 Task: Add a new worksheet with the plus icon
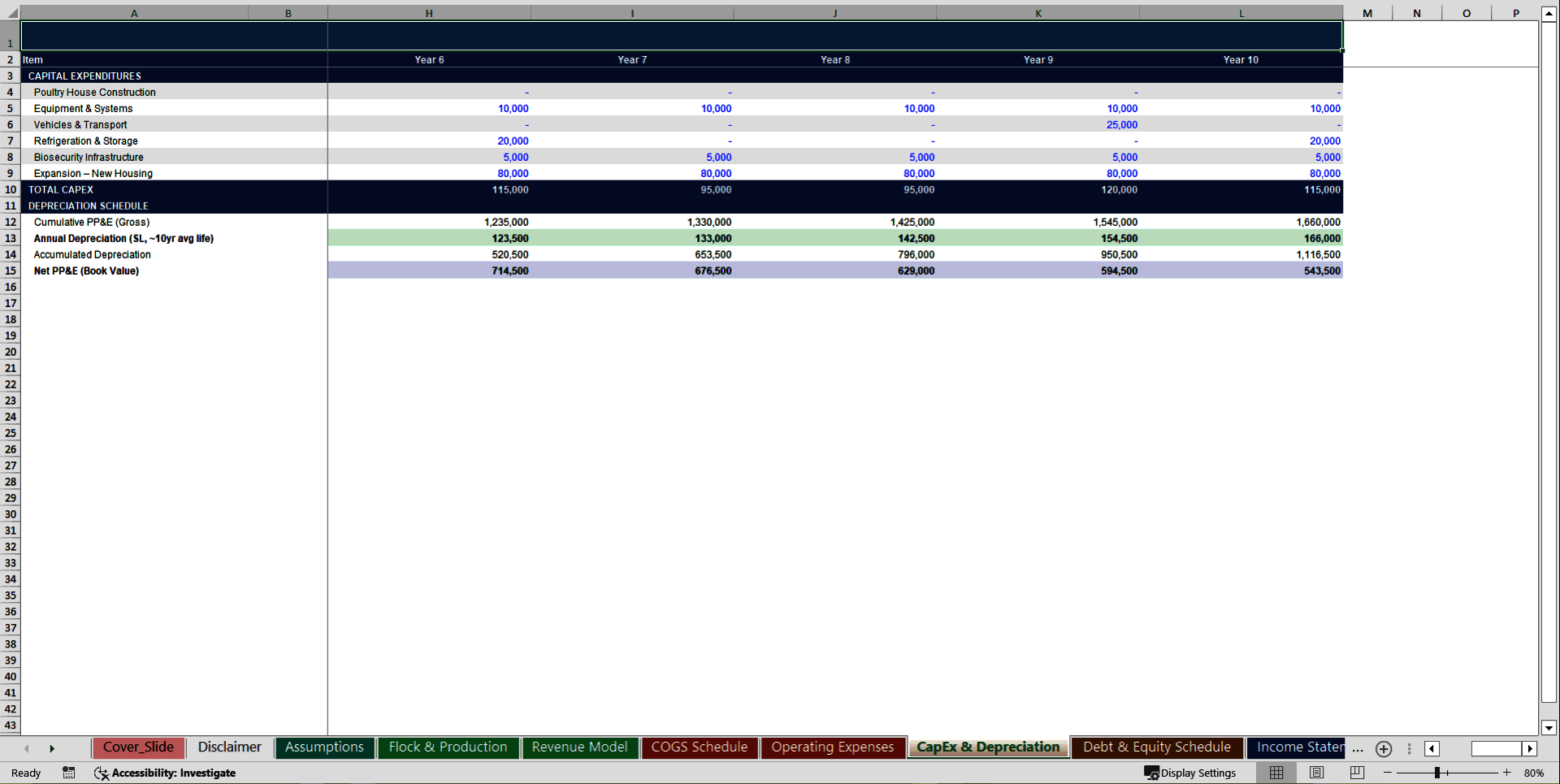tap(1384, 749)
